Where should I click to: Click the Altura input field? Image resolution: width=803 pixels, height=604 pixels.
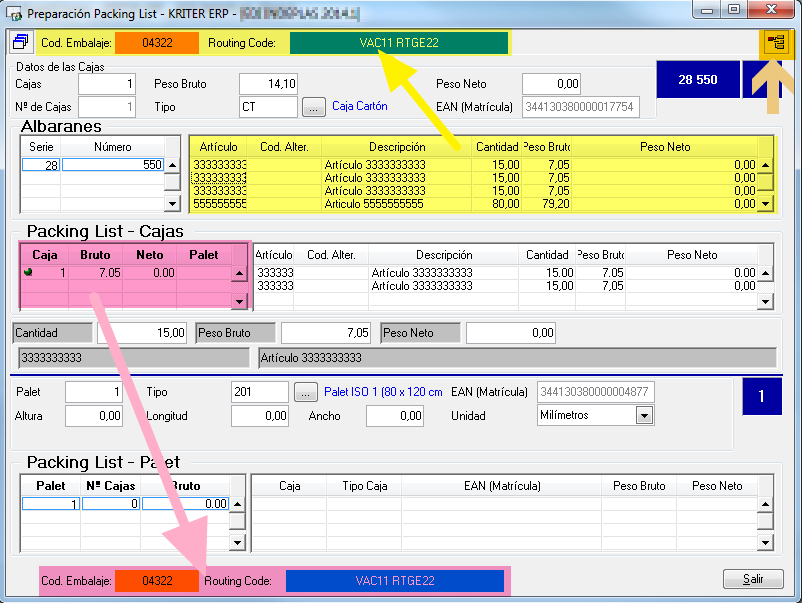pos(94,415)
